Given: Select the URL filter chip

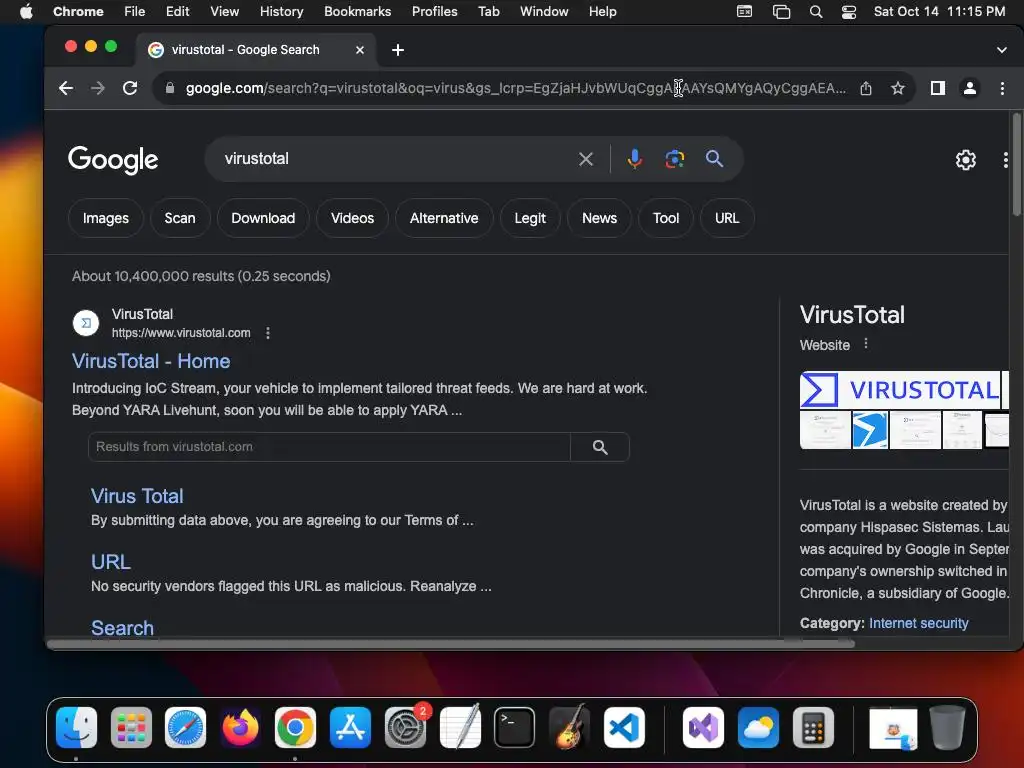Looking at the screenshot, I should [x=727, y=218].
